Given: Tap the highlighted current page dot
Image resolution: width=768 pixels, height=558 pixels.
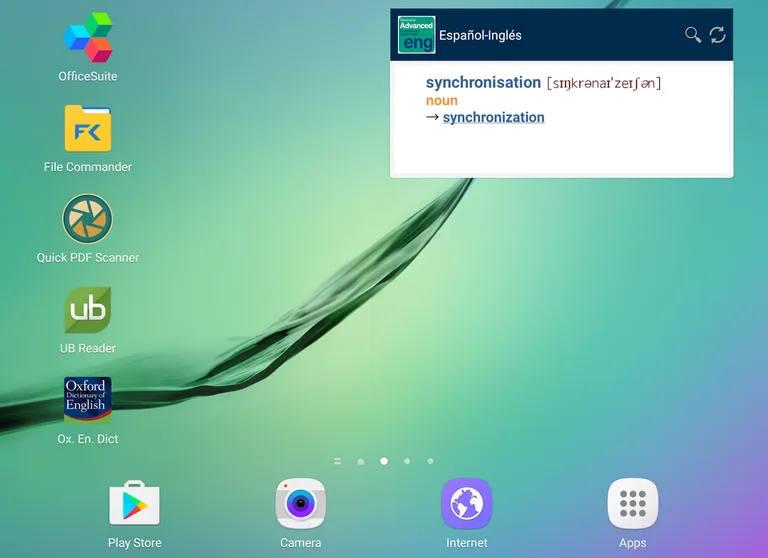Looking at the screenshot, I should tap(384, 461).
